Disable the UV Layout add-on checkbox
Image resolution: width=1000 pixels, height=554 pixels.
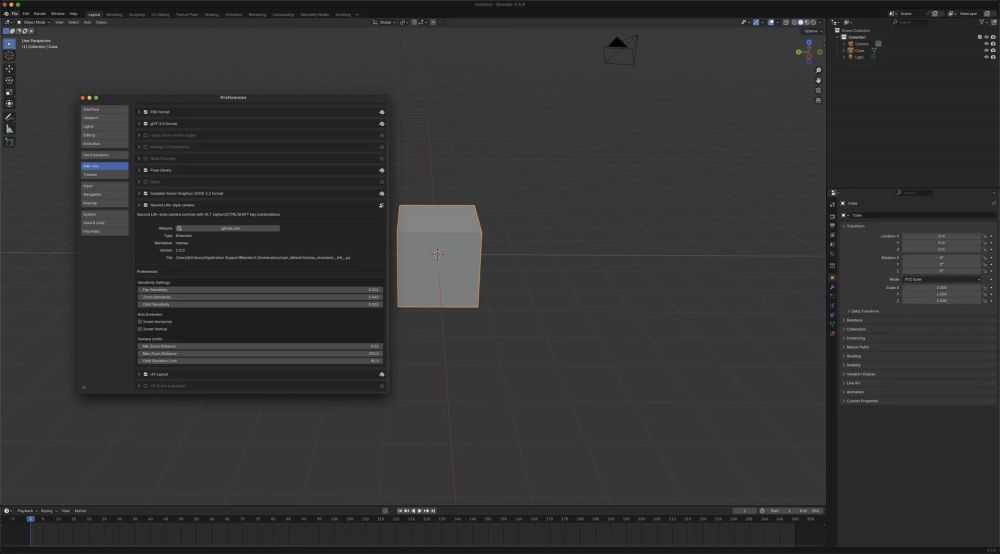[145, 374]
